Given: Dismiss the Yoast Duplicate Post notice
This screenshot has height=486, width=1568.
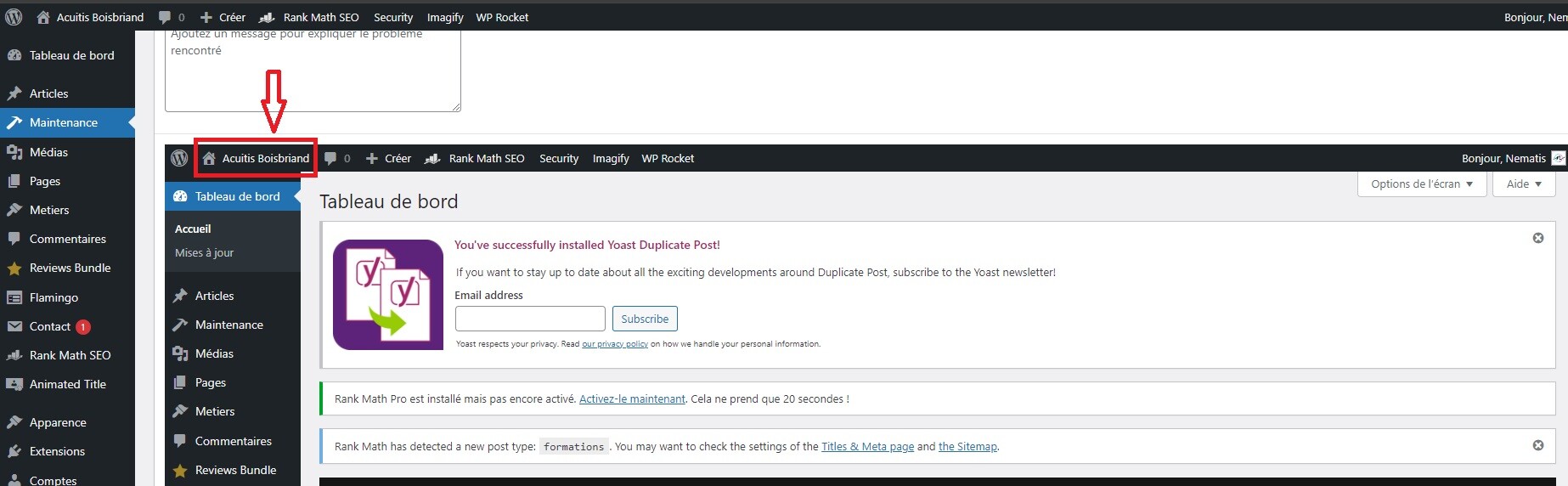Looking at the screenshot, I should 1537,238.
